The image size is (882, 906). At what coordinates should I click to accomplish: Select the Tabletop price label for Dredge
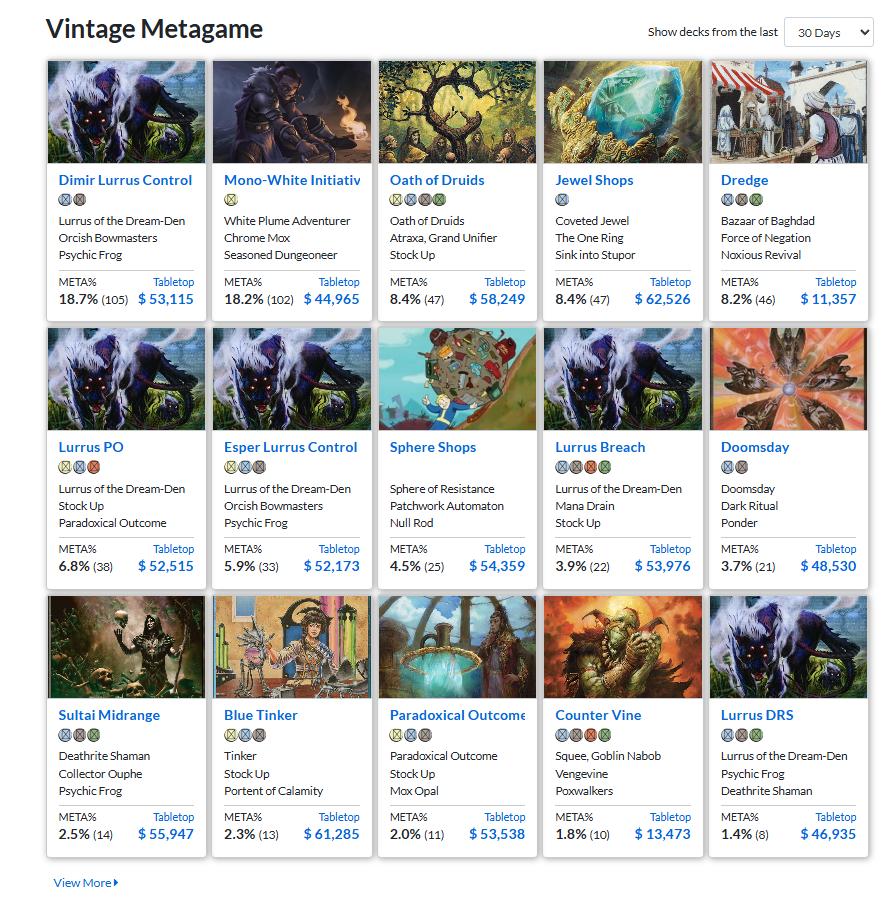click(835, 282)
